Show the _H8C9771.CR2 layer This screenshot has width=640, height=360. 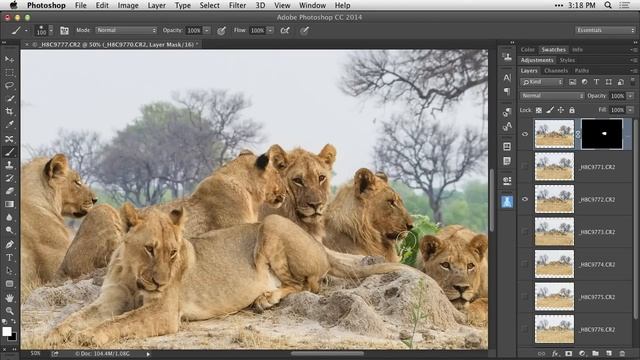[525, 167]
